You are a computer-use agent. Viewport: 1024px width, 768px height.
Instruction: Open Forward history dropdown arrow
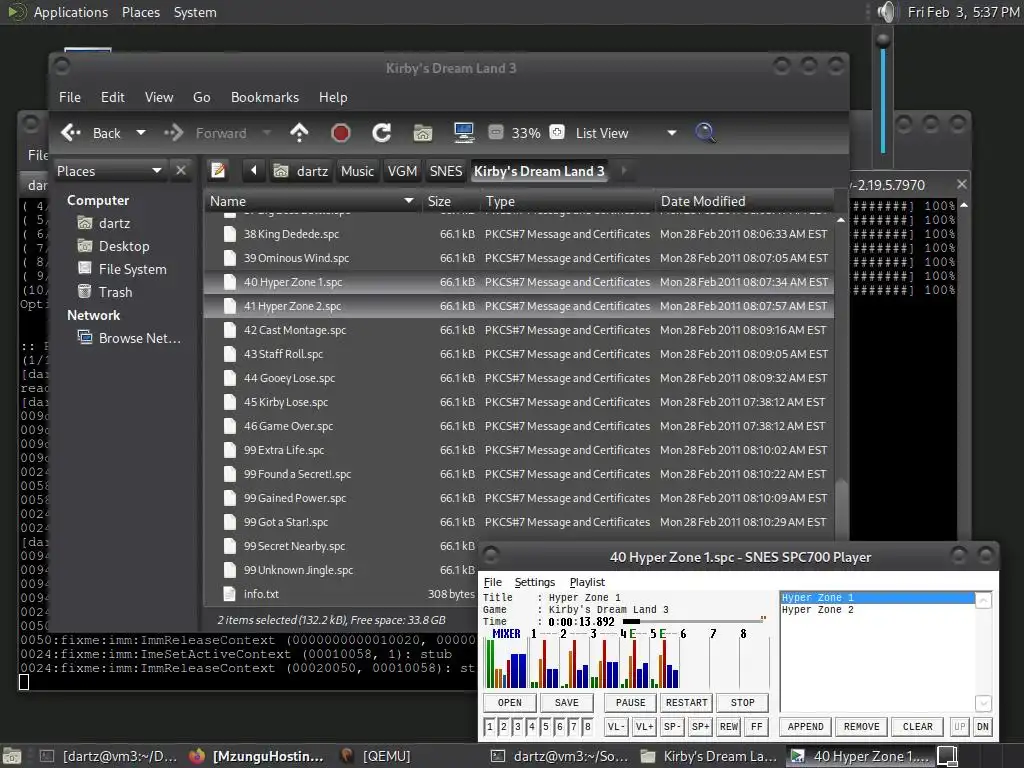coord(266,133)
